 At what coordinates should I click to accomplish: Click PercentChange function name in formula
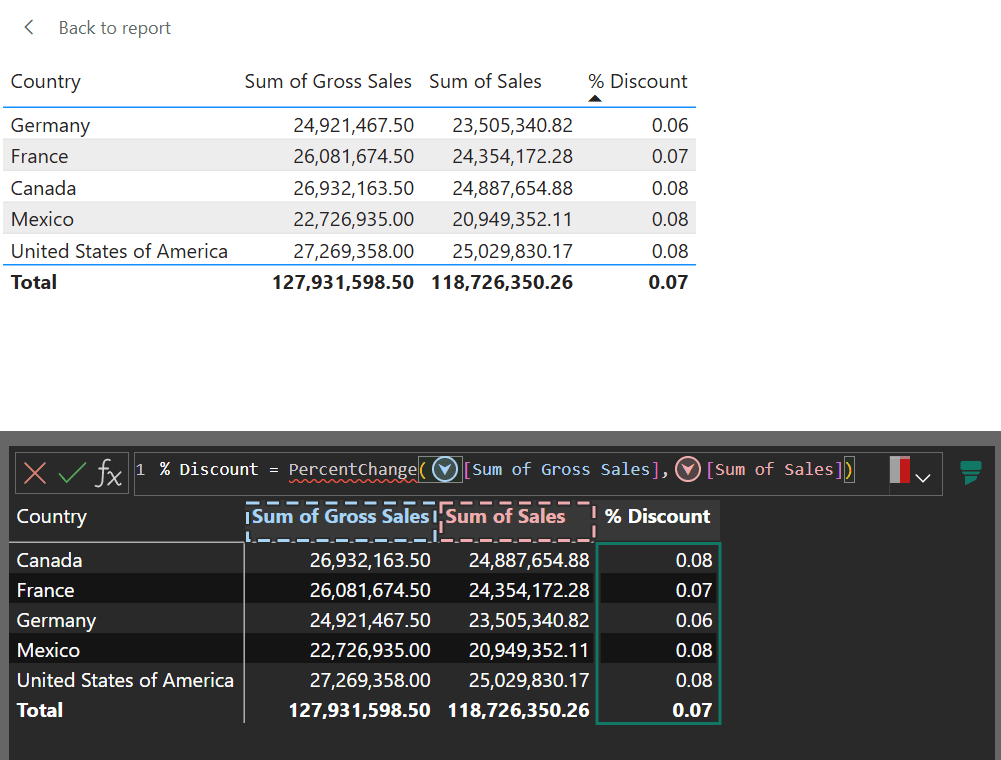click(352, 469)
